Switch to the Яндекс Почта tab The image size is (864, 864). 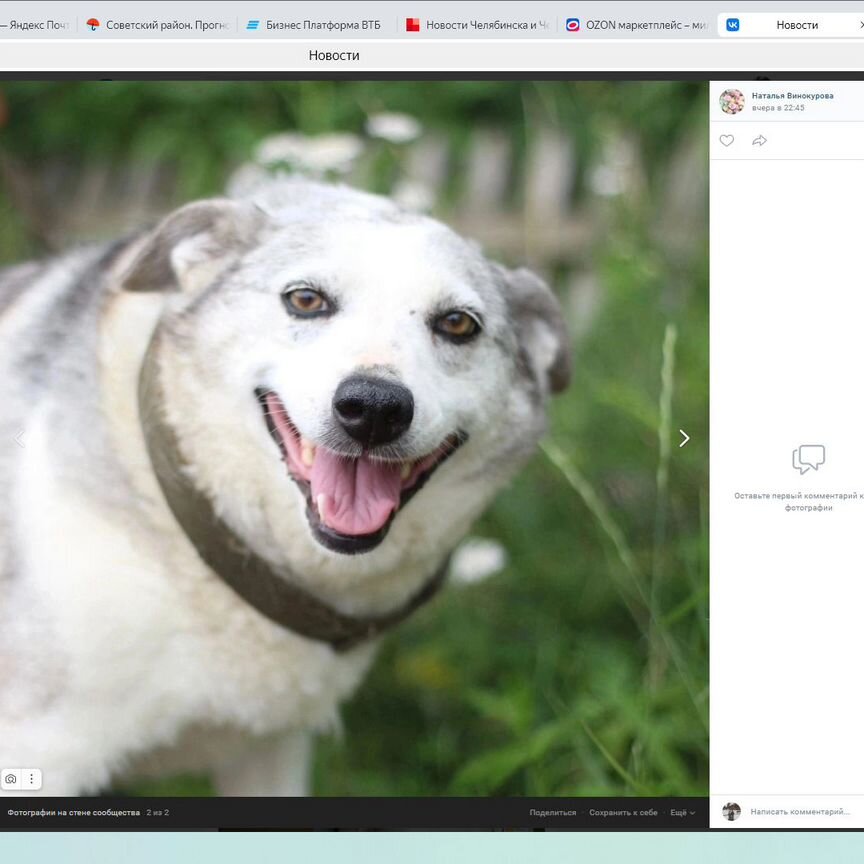click(38, 25)
